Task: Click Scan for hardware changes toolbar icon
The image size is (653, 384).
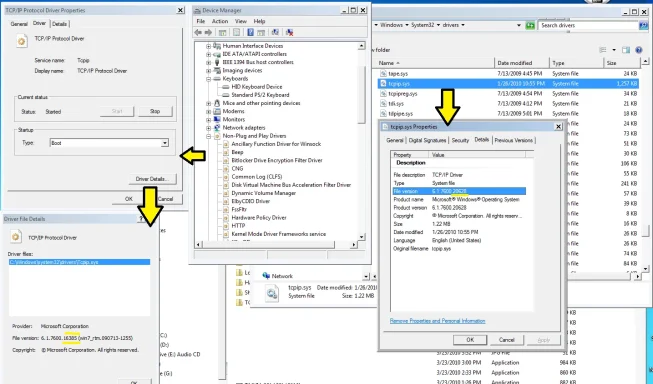Action: [275, 32]
